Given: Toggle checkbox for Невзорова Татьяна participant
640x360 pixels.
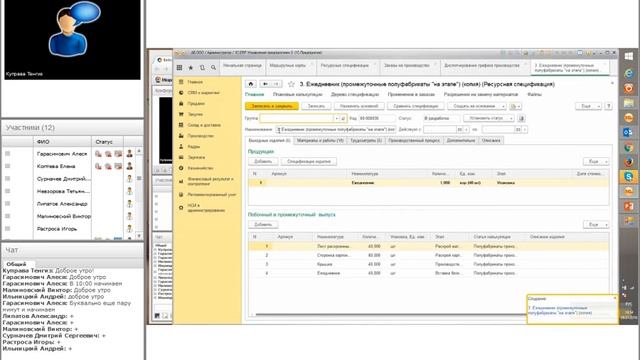Looking at the screenshot, I should tap(7, 191).
